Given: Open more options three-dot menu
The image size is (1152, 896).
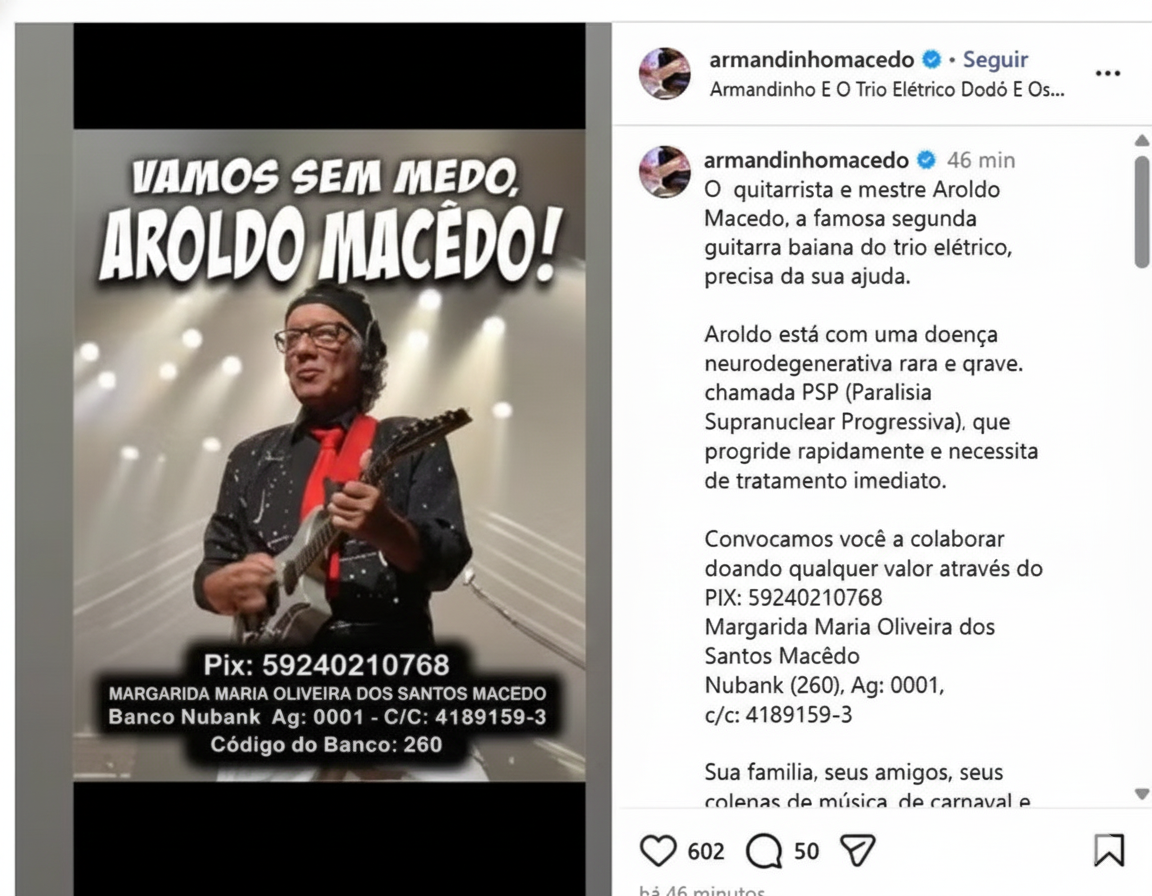Looking at the screenshot, I should pyautogui.click(x=1107, y=73).
